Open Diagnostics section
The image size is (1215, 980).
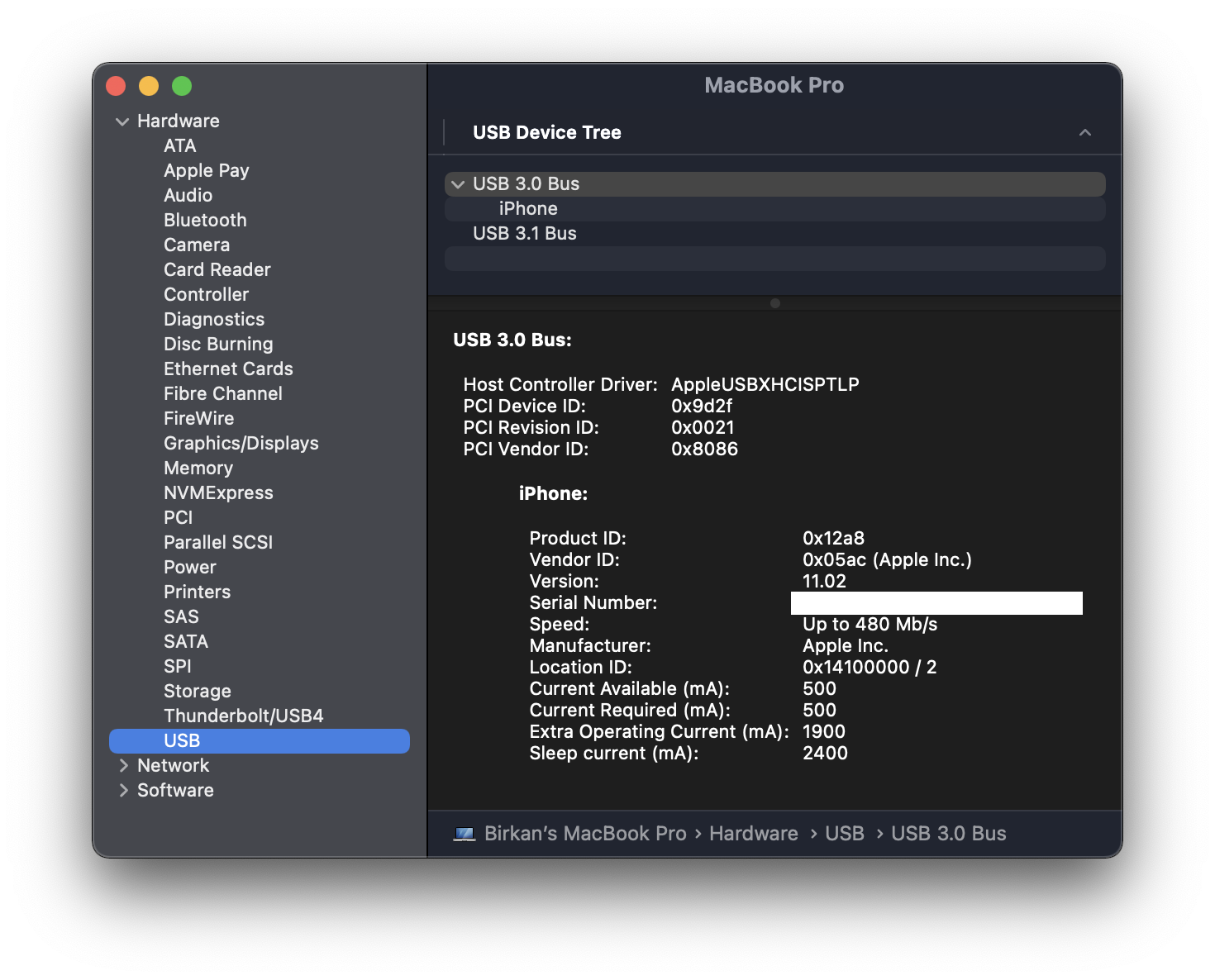coord(214,319)
